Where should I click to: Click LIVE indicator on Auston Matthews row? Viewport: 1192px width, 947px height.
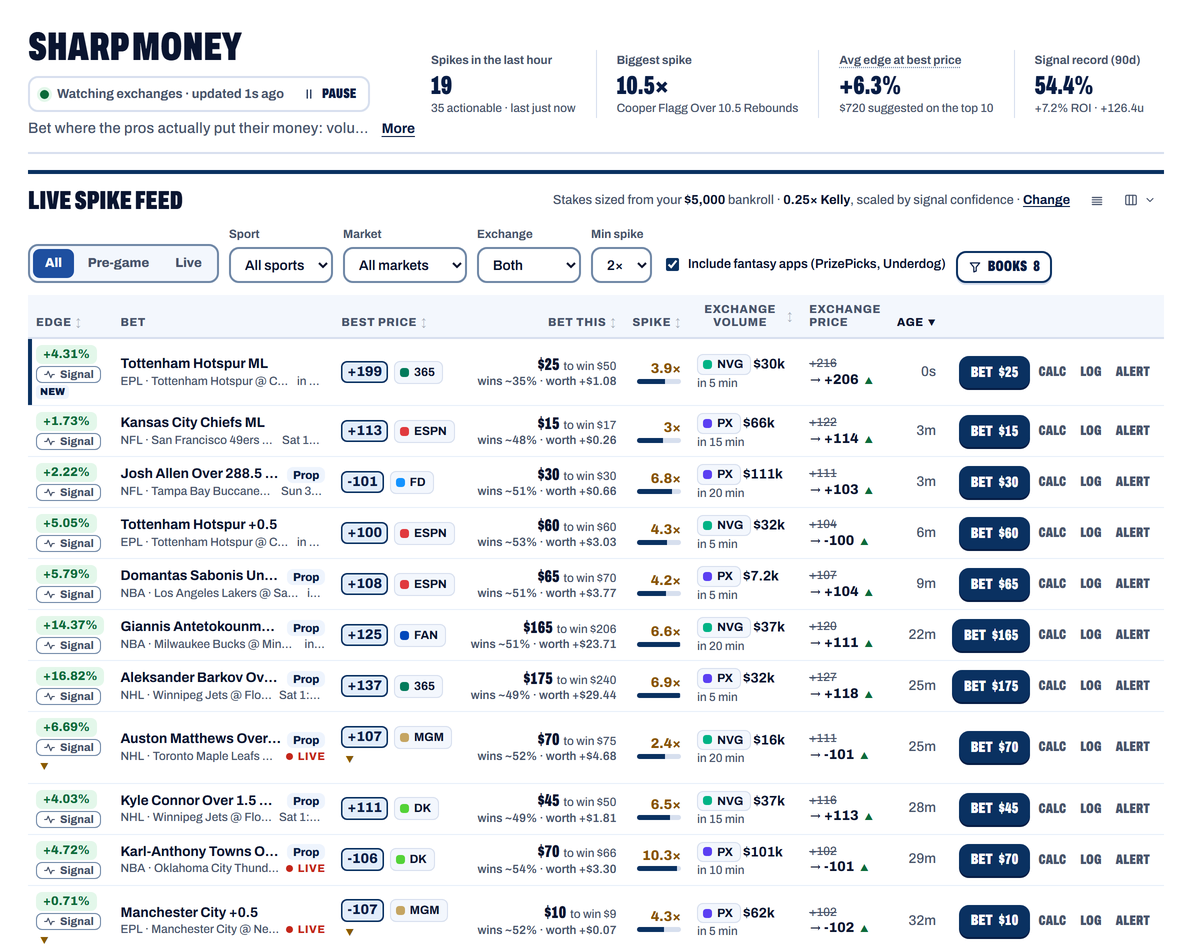tap(305, 756)
